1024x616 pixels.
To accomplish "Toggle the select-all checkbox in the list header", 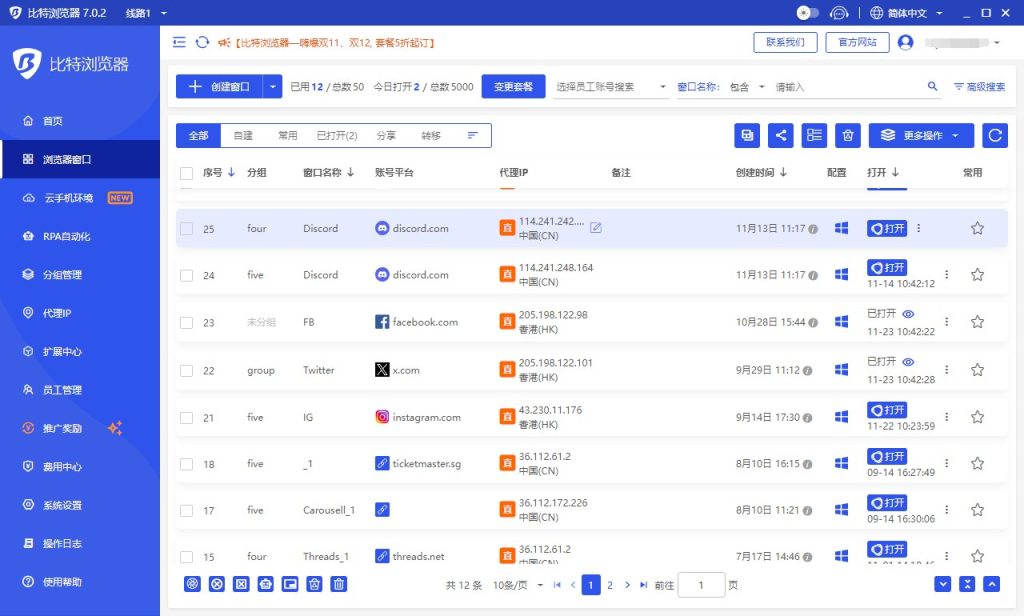I will pos(185,171).
